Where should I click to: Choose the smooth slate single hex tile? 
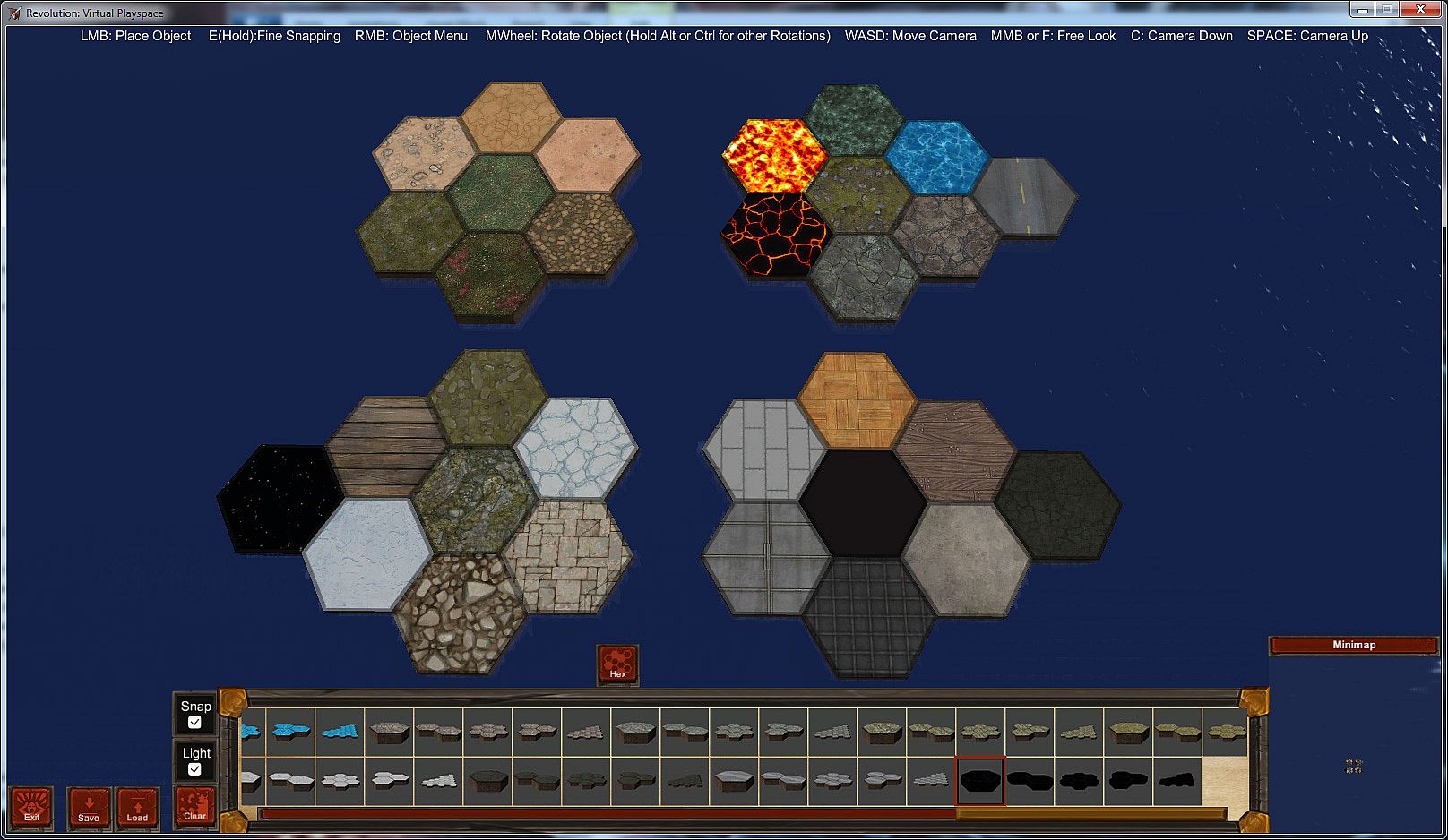(x=734, y=781)
